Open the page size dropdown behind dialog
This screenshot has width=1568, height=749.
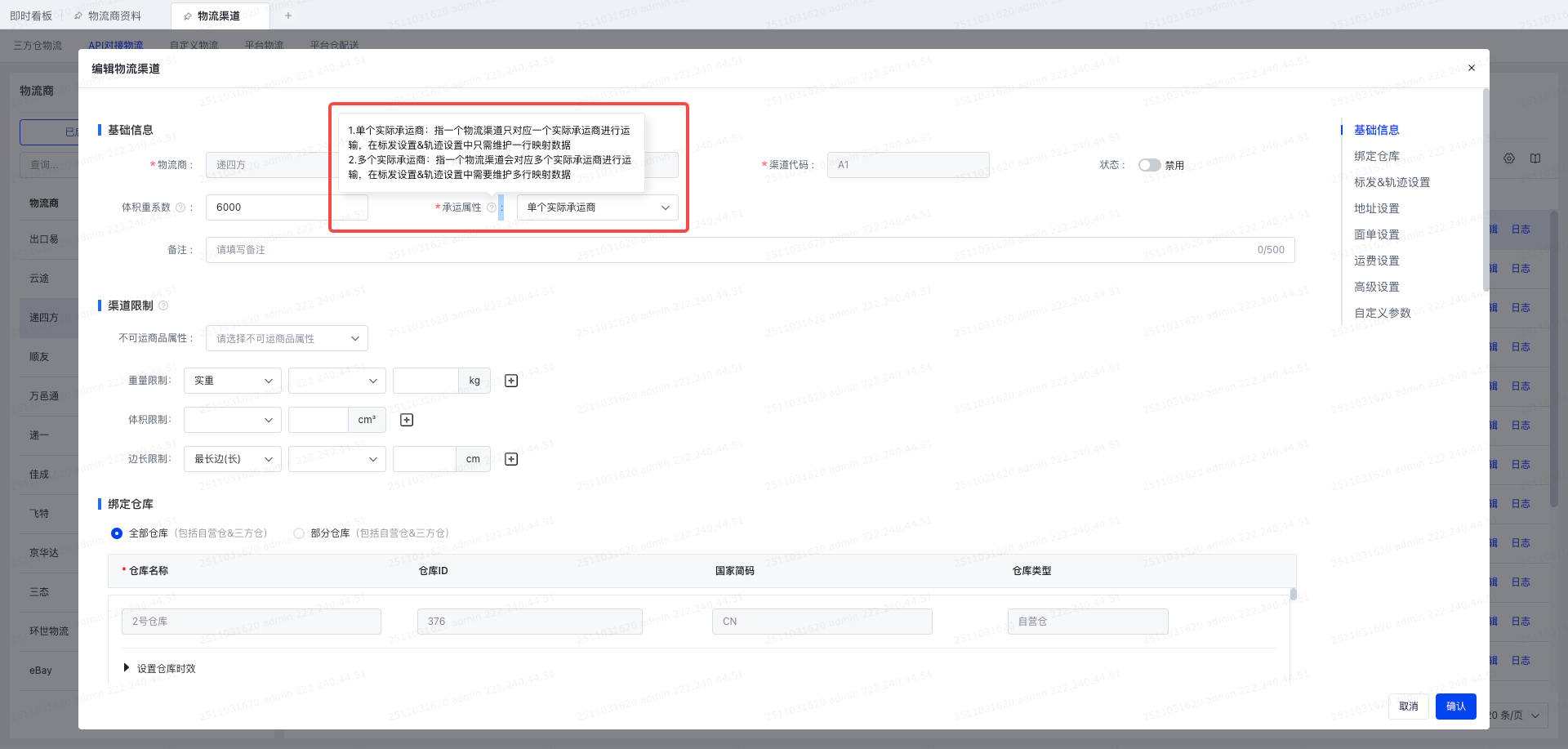[1517, 716]
